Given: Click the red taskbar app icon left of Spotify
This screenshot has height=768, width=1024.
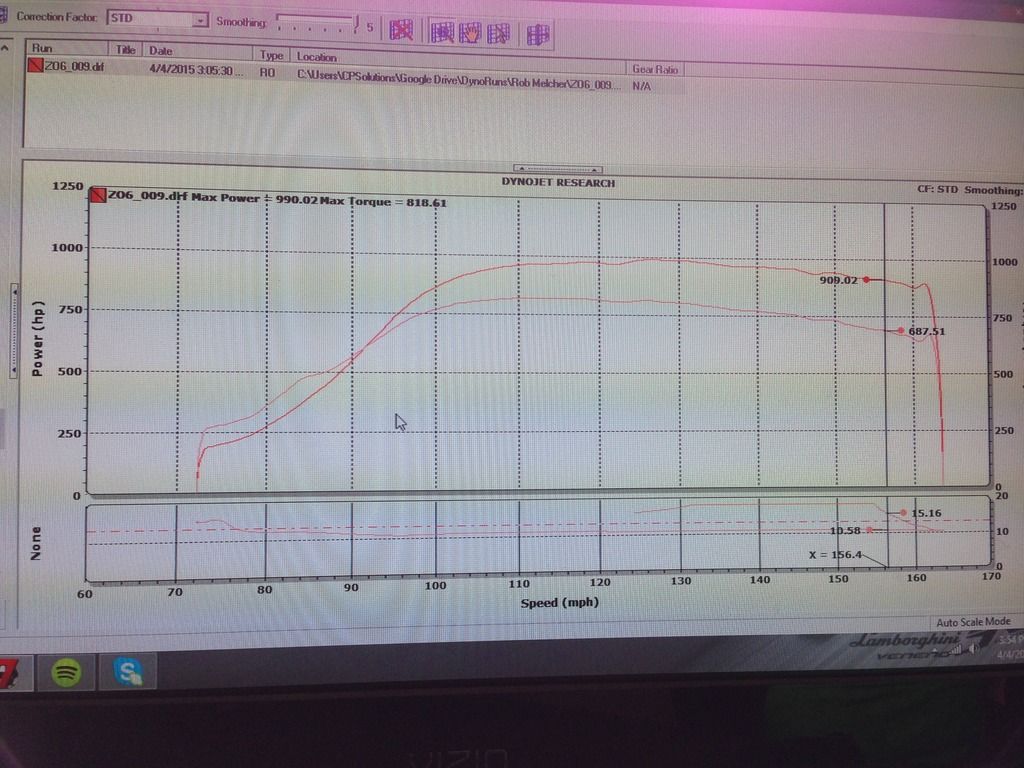Looking at the screenshot, I should click(x=6, y=673).
